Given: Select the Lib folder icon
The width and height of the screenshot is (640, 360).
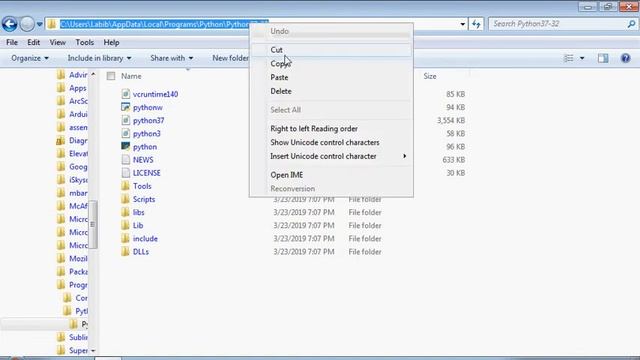Looking at the screenshot, I should click(126, 225).
